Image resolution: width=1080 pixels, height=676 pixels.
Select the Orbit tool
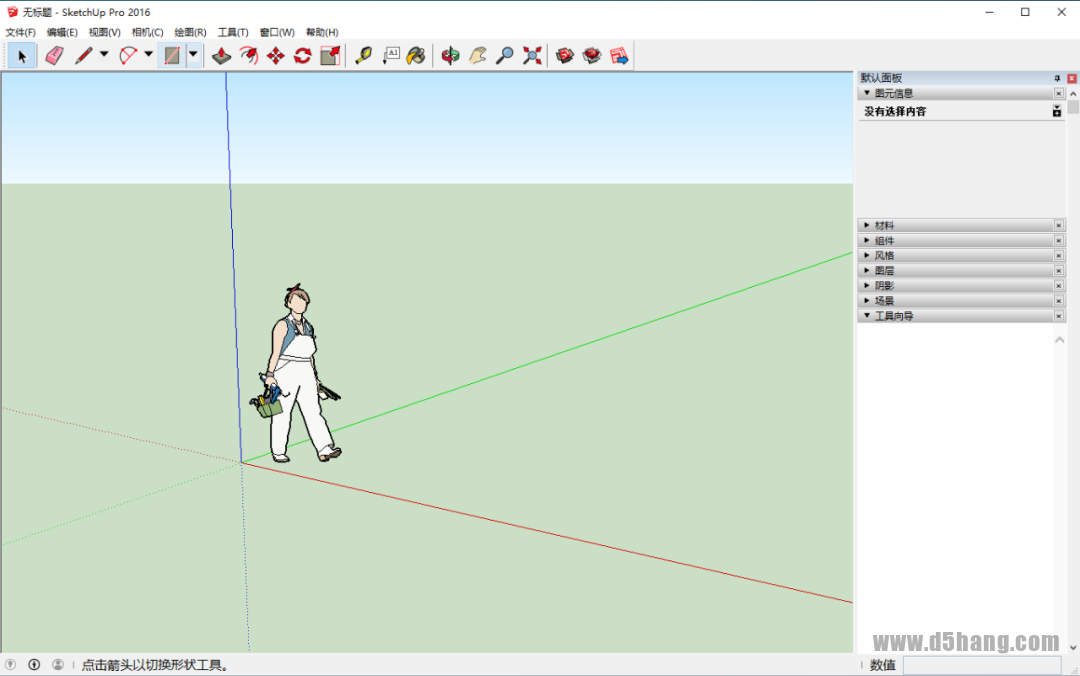coord(450,56)
